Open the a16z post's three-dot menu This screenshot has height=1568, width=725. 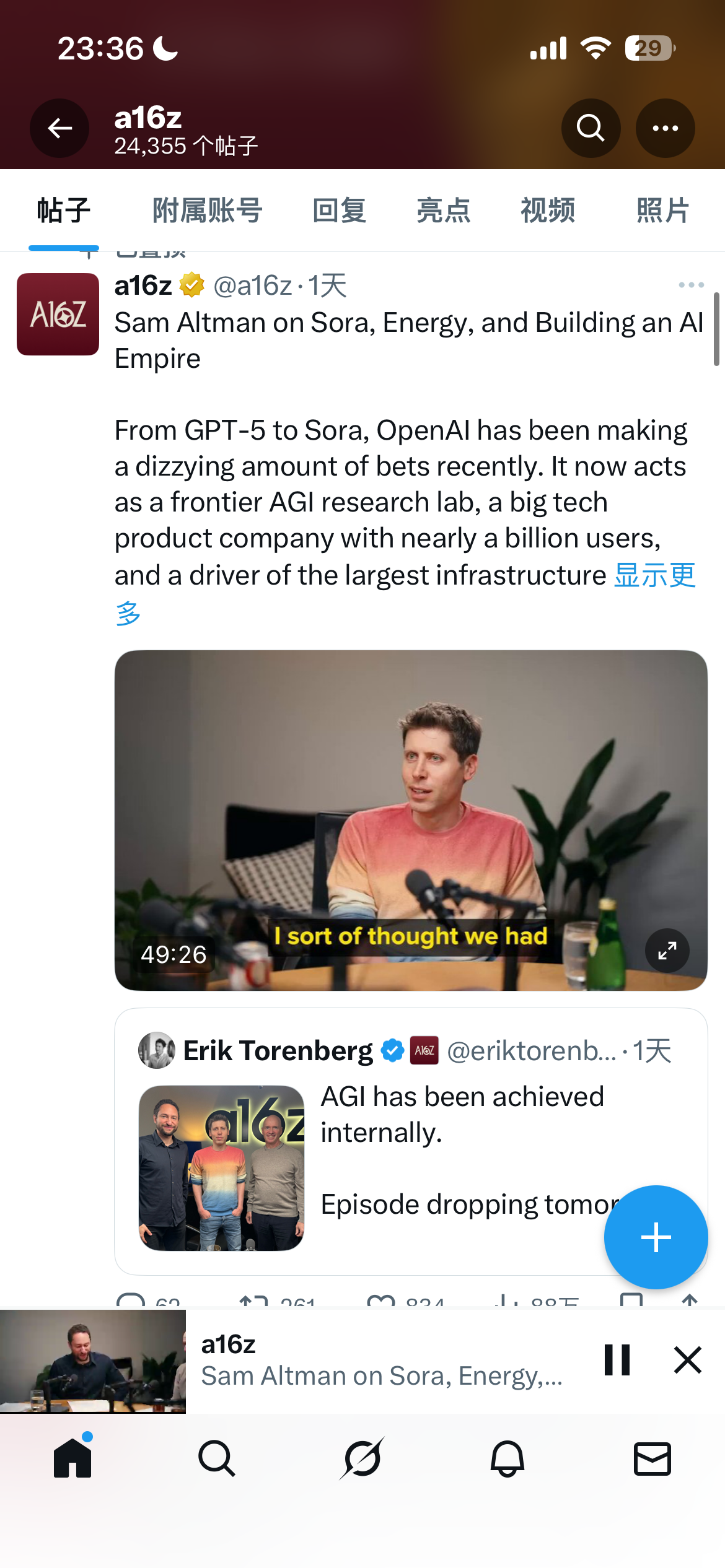tap(691, 285)
